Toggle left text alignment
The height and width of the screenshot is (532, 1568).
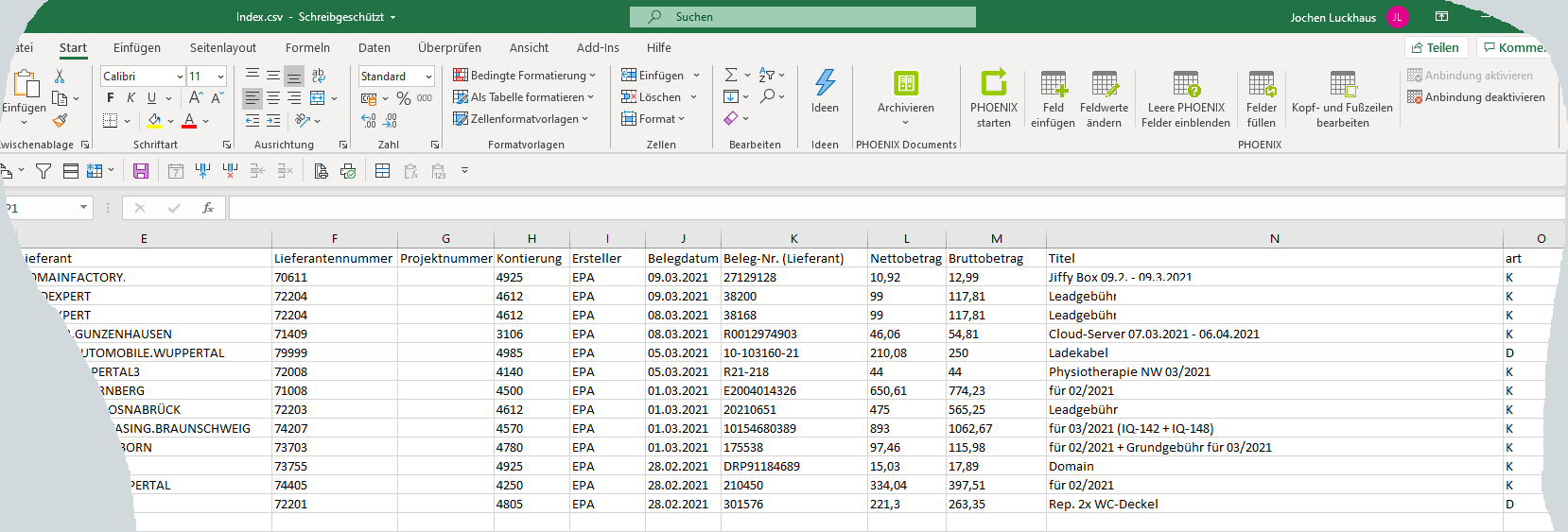[x=253, y=98]
